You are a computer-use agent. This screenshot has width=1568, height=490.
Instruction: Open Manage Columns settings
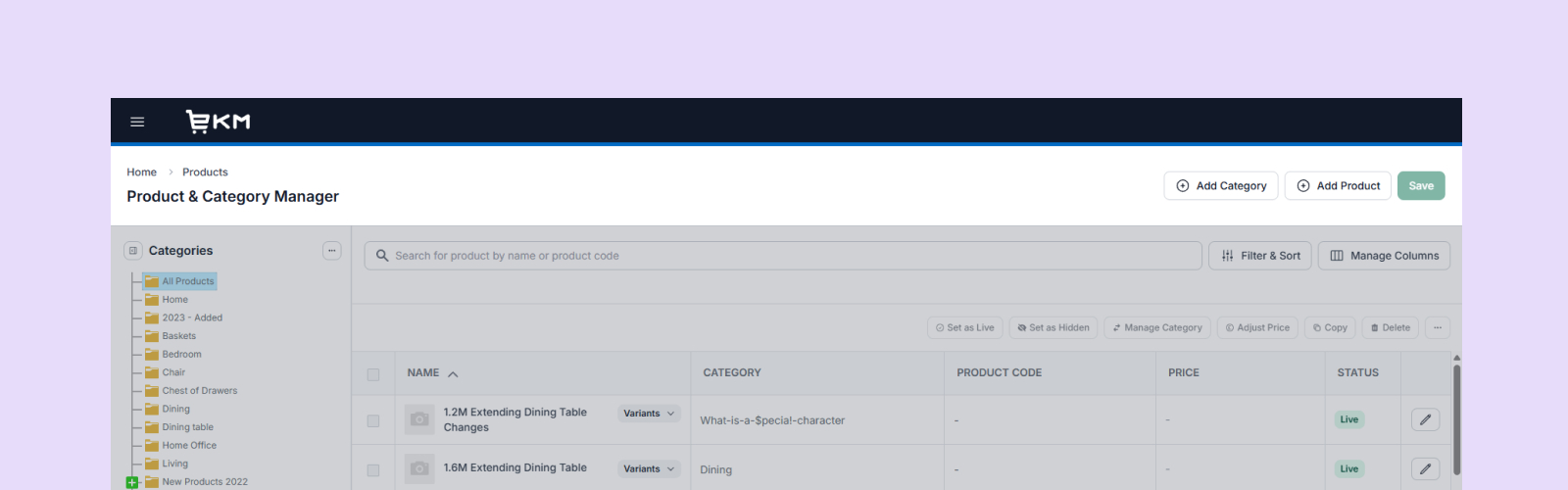pos(1384,256)
